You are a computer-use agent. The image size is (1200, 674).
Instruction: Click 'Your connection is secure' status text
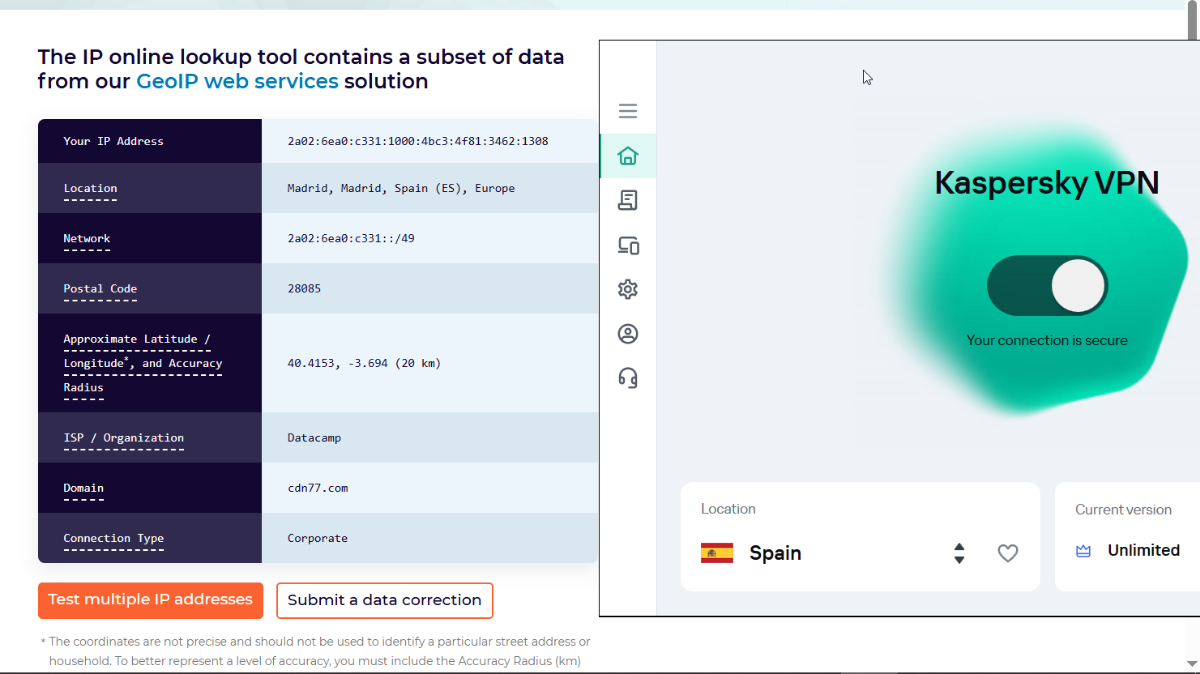1047,340
